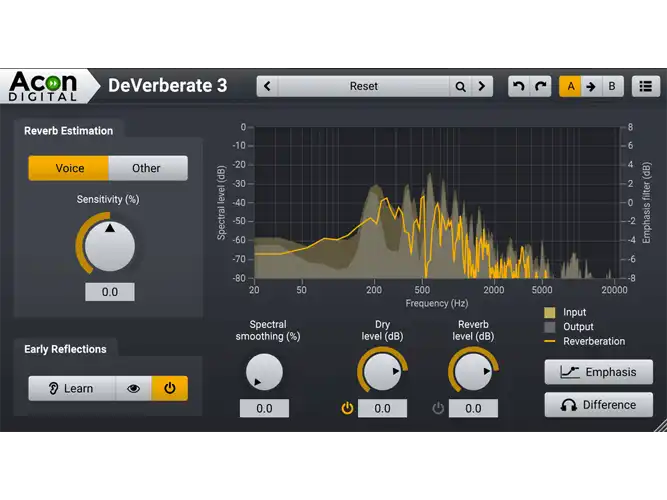The image size is (667, 500).
Task: Click the Sensitivity (%) label
Action: pos(108,199)
